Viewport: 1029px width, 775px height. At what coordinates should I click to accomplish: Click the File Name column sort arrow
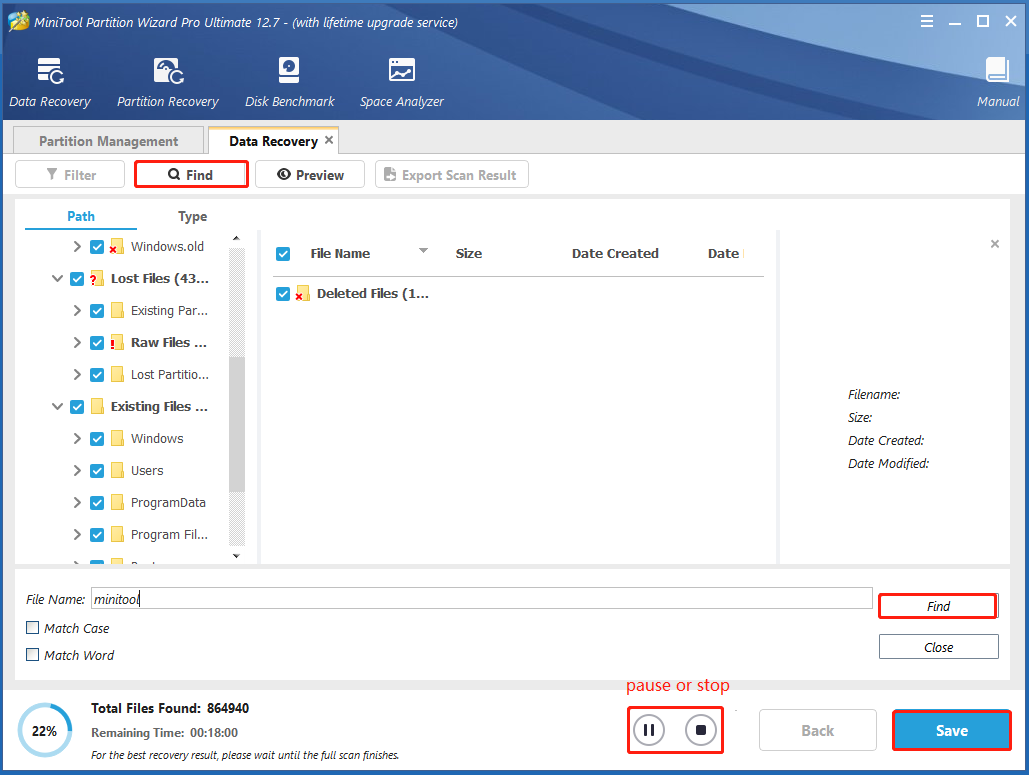[423, 251]
